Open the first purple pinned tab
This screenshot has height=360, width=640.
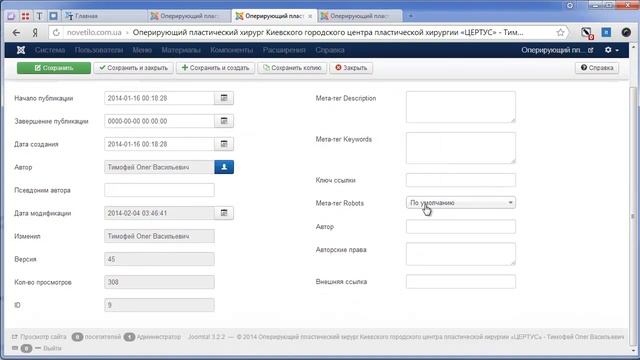pyautogui.click(x=11, y=16)
